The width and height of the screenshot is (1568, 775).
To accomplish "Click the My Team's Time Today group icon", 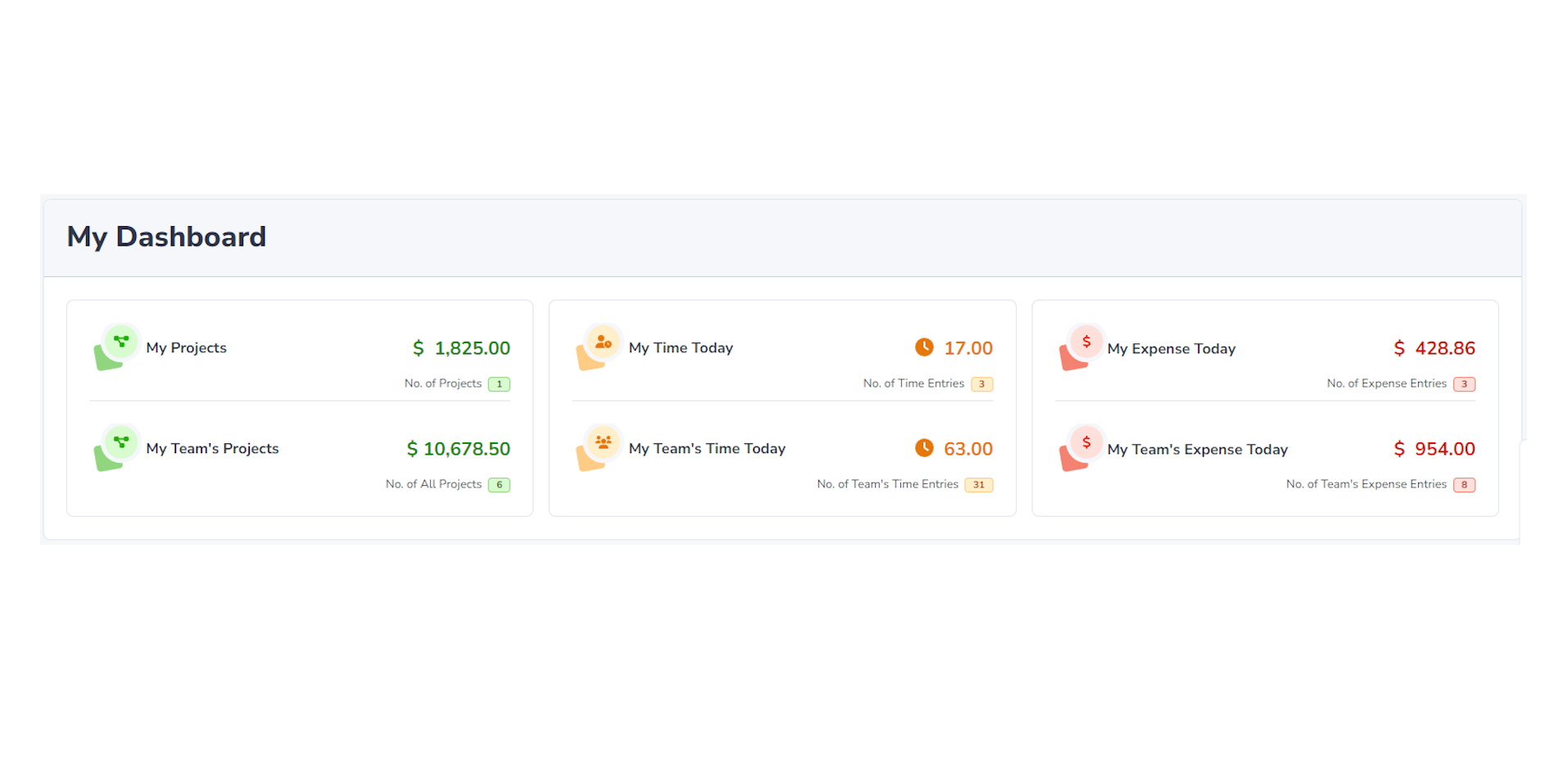I will pyautogui.click(x=603, y=442).
